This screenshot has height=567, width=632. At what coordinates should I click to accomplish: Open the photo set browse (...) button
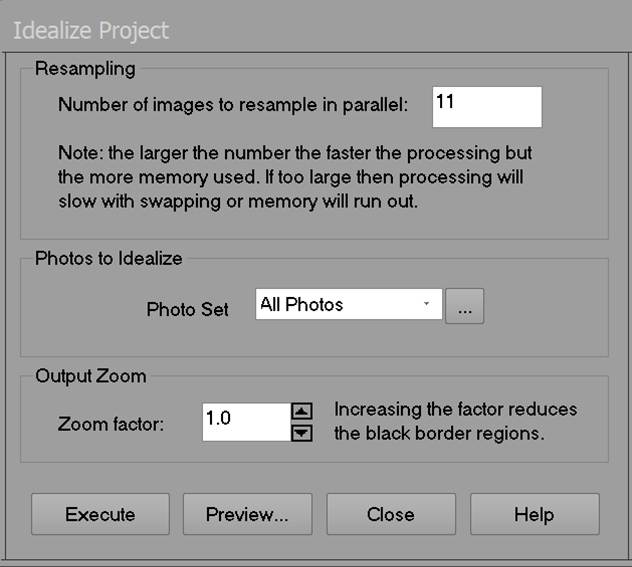pos(464,307)
